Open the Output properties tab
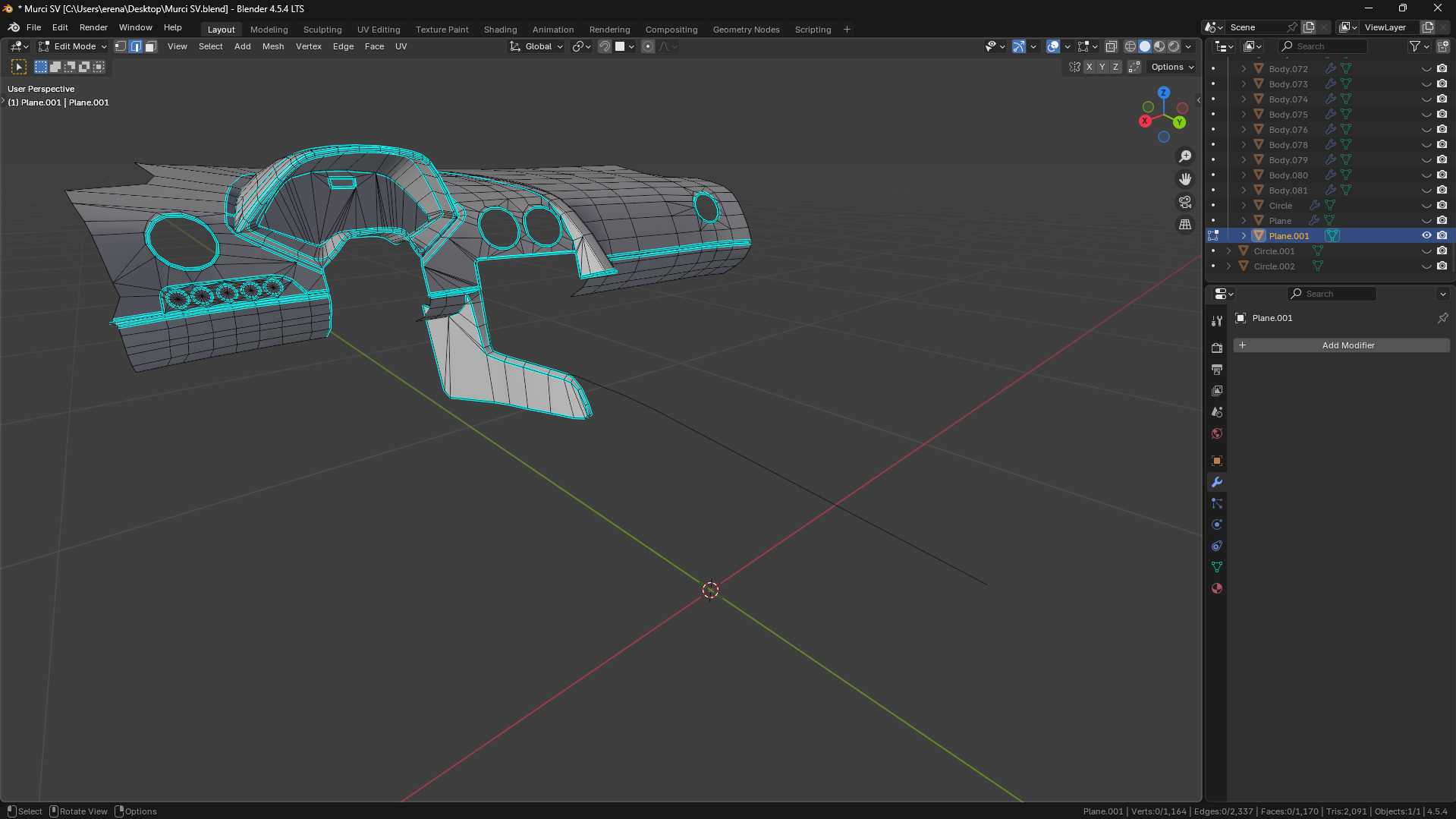 click(x=1217, y=369)
